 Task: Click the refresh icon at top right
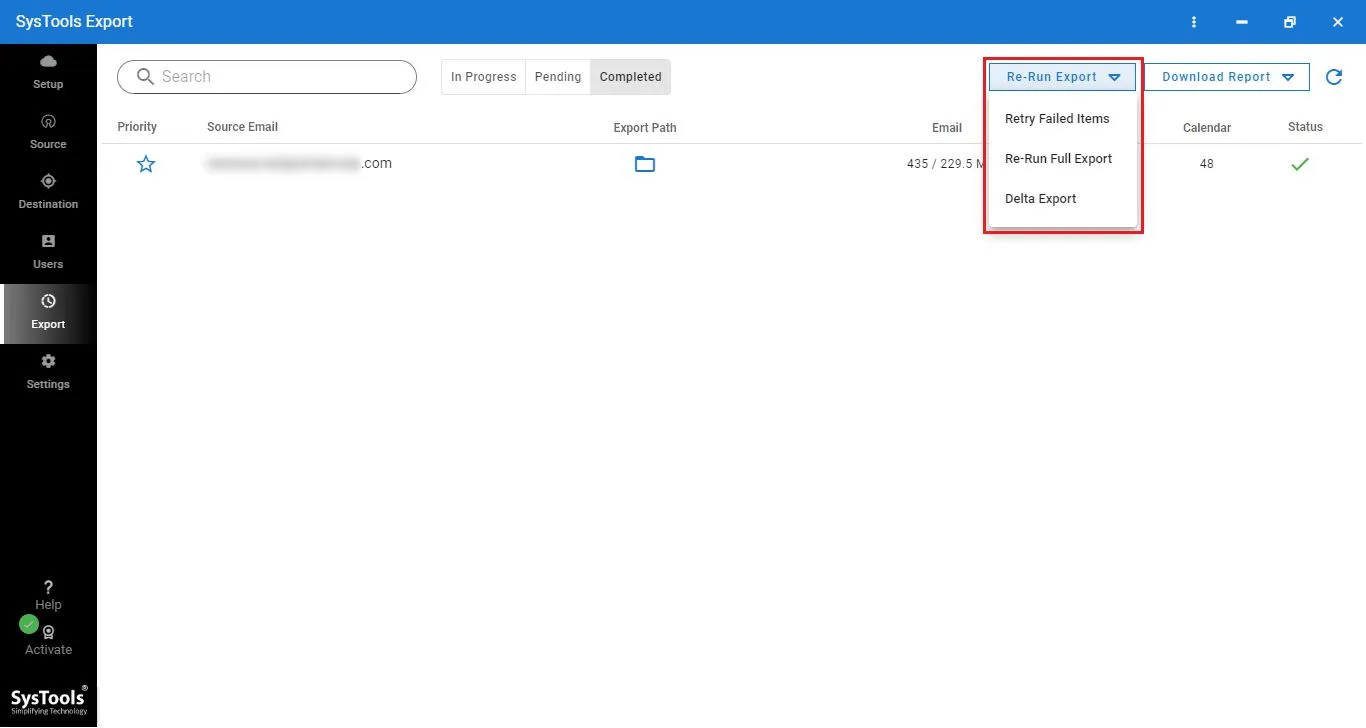[x=1333, y=77]
